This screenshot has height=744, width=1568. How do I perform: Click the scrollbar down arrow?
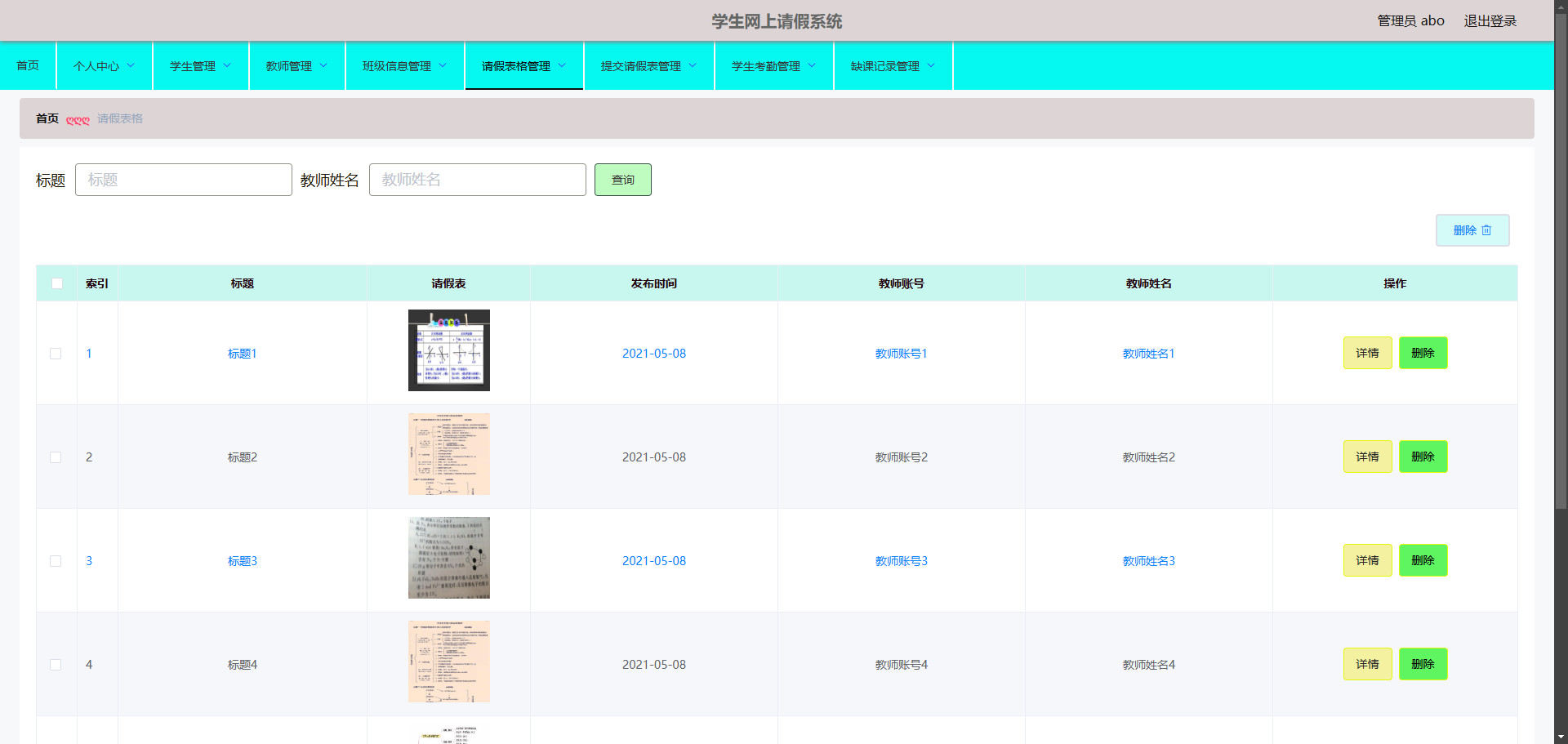(x=1561, y=737)
